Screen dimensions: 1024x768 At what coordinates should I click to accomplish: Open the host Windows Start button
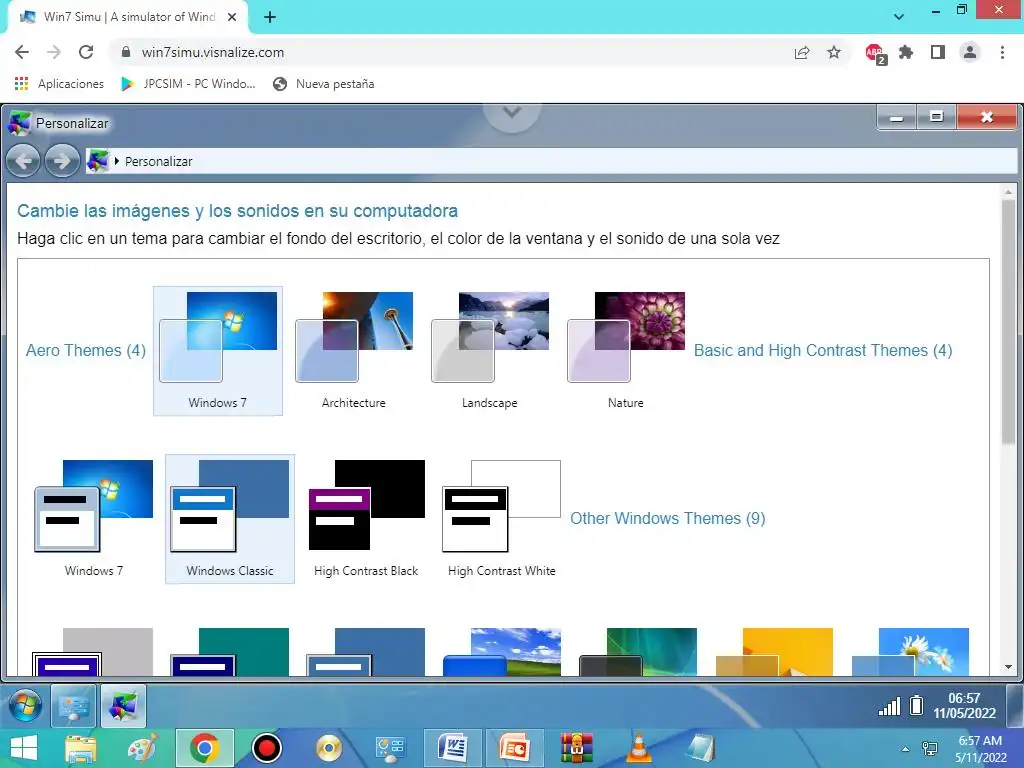click(x=24, y=748)
